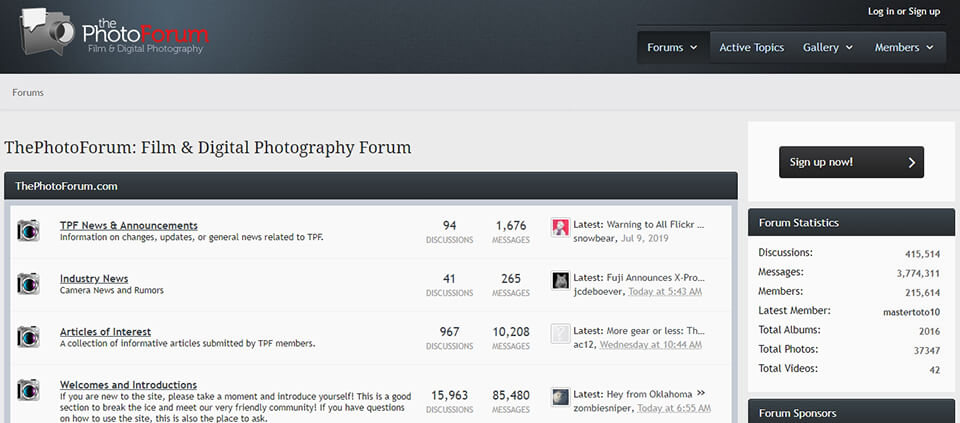Click 15,963 discussions count
This screenshot has height=423, width=960.
(x=449, y=395)
